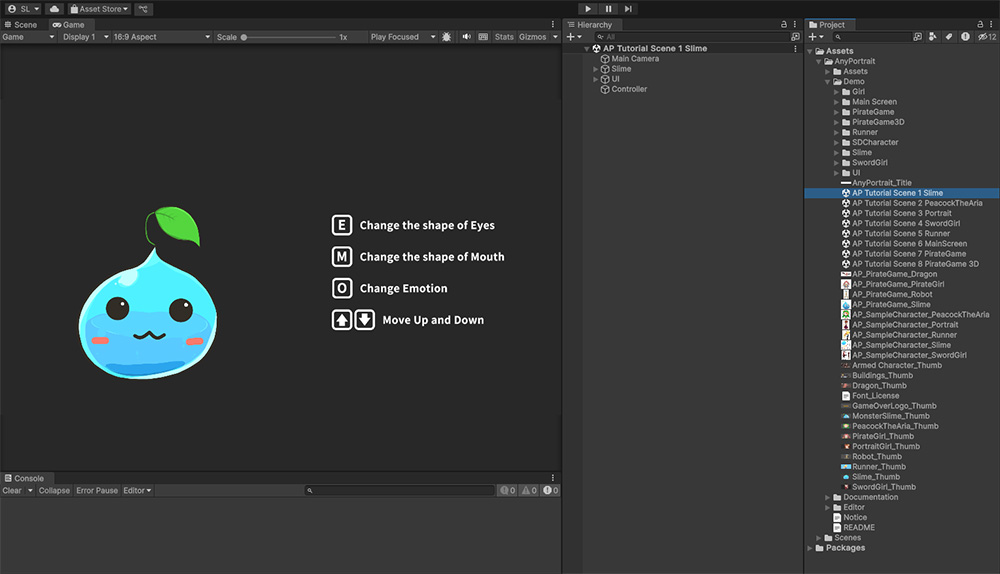1000x574 pixels.
Task: Open Hierarchy search-in-window icon
Action: click(x=795, y=37)
